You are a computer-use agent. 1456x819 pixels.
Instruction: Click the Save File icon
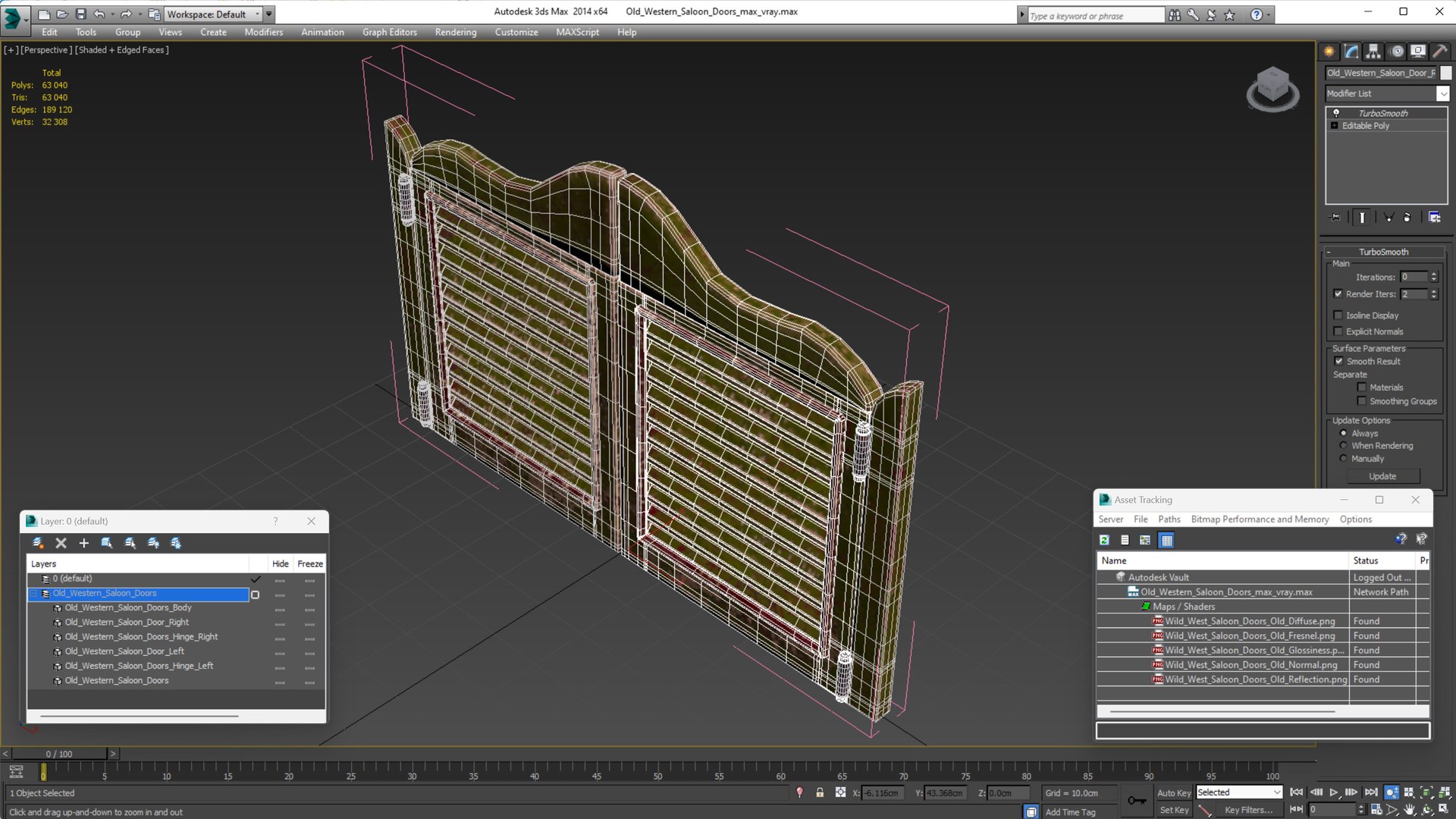click(80, 14)
